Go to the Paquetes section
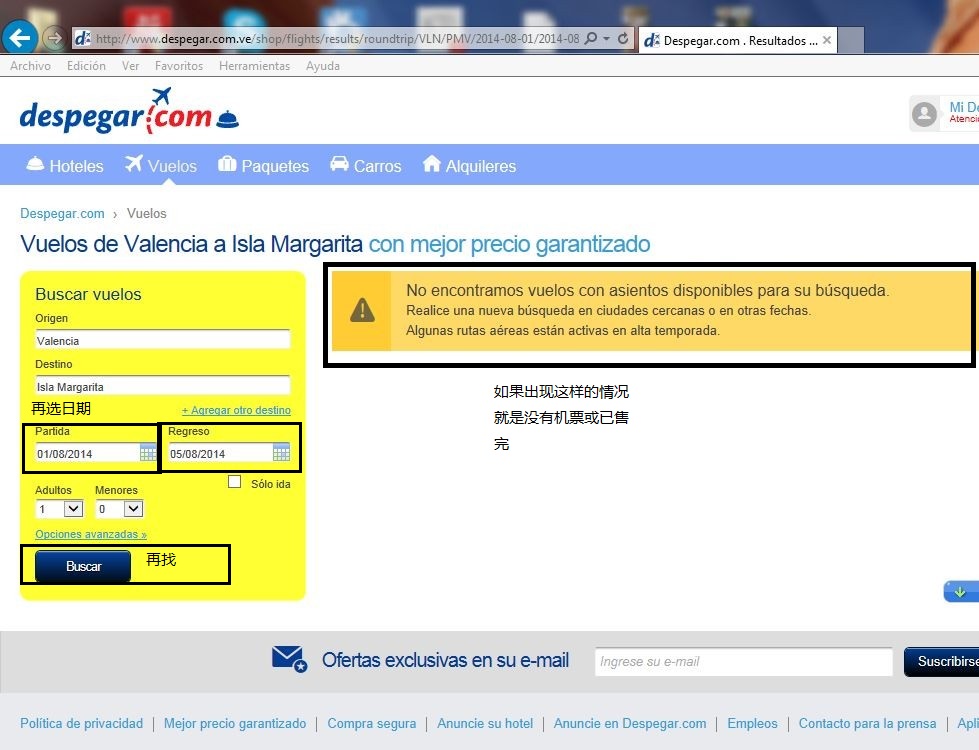The height and width of the screenshot is (750, 979). point(263,165)
